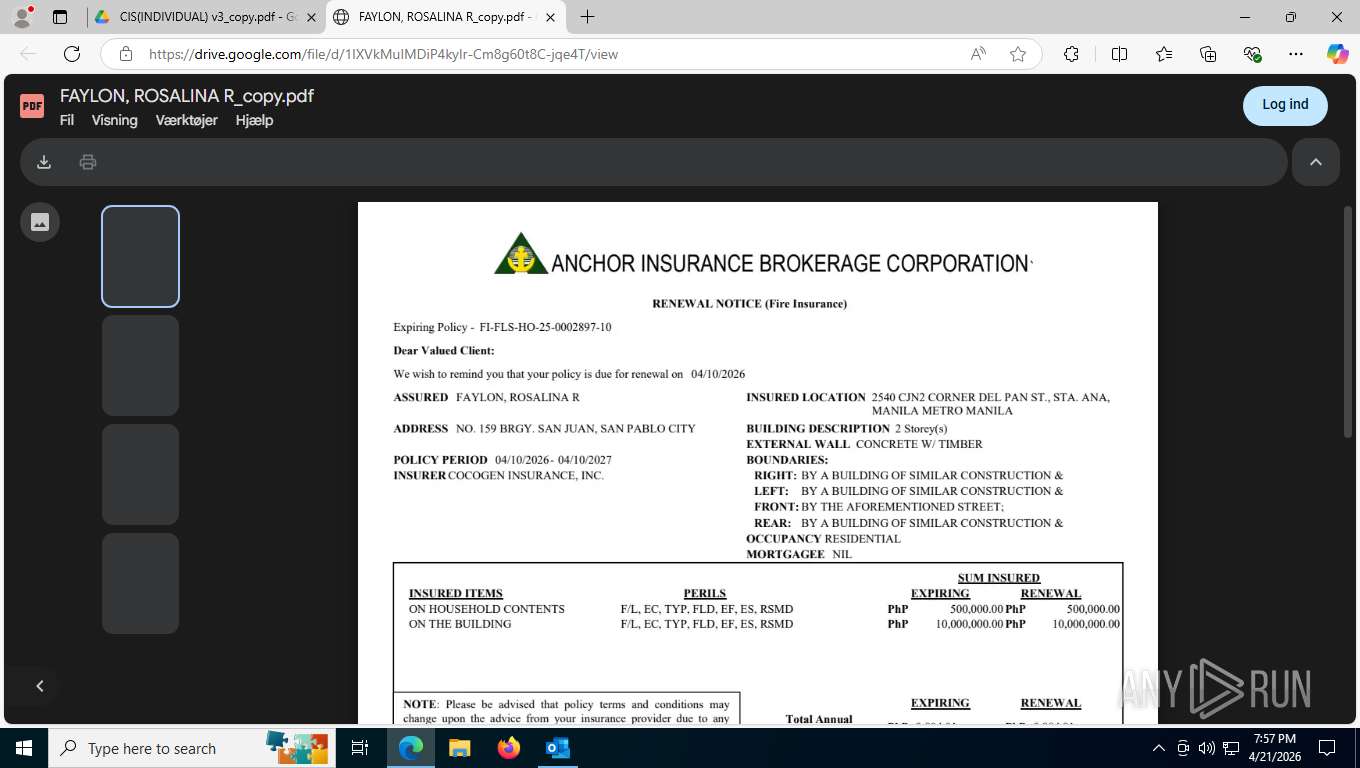Open a new browser tab
The width and height of the screenshot is (1360, 768).
pos(587,17)
